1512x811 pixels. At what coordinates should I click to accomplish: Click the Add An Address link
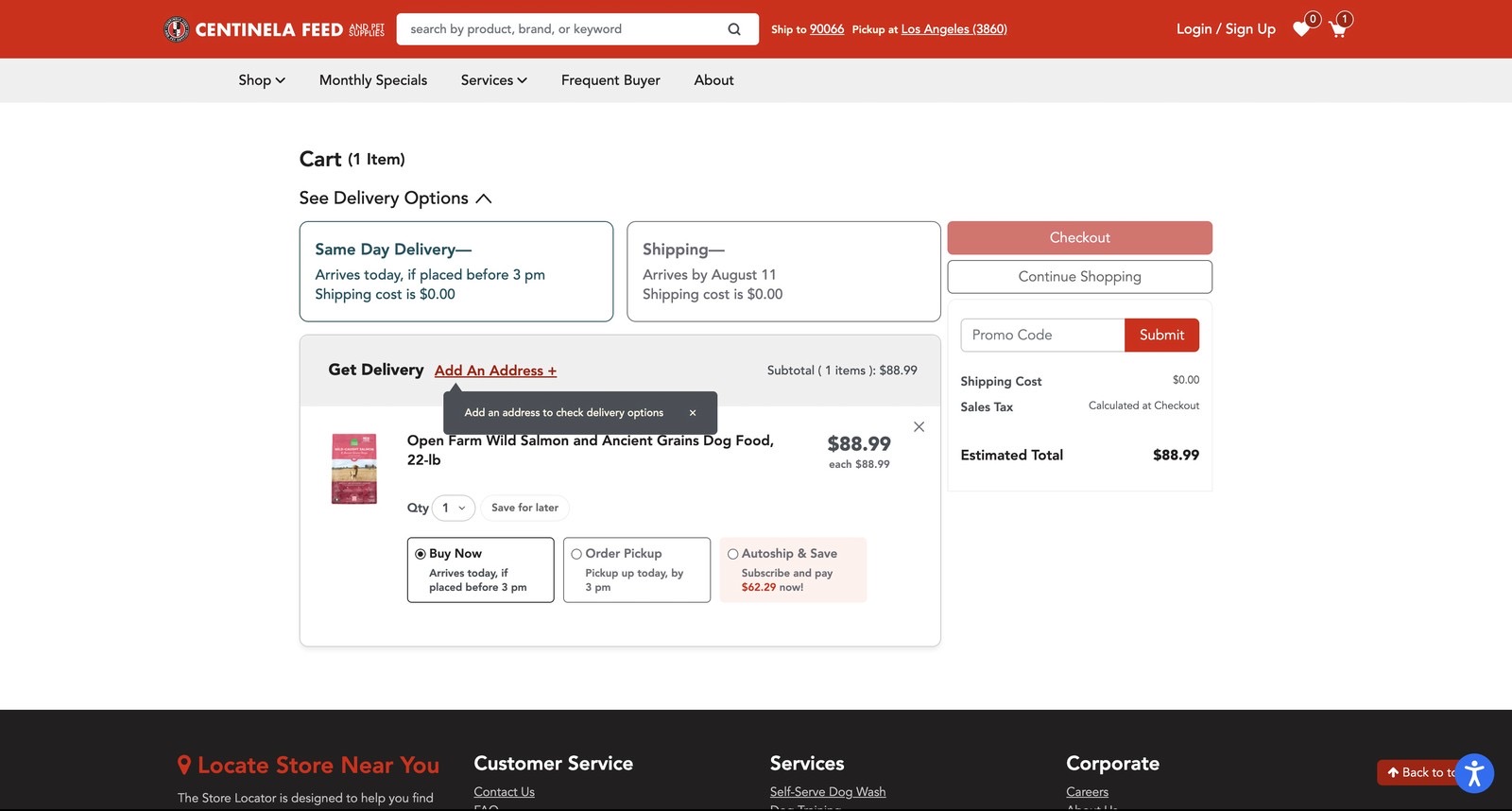tap(495, 371)
